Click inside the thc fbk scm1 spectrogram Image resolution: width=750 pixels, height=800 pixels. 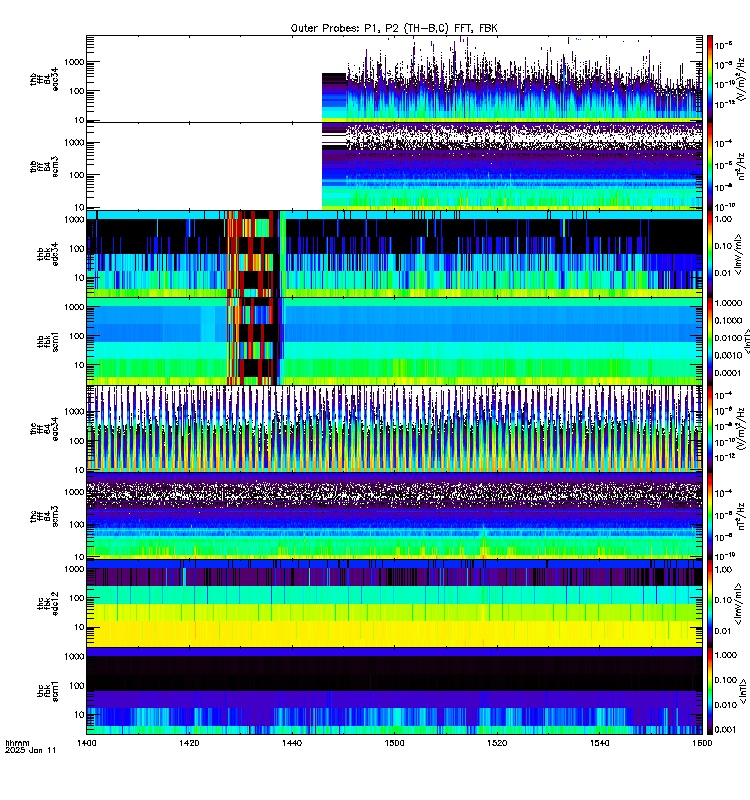coord(394,691)
